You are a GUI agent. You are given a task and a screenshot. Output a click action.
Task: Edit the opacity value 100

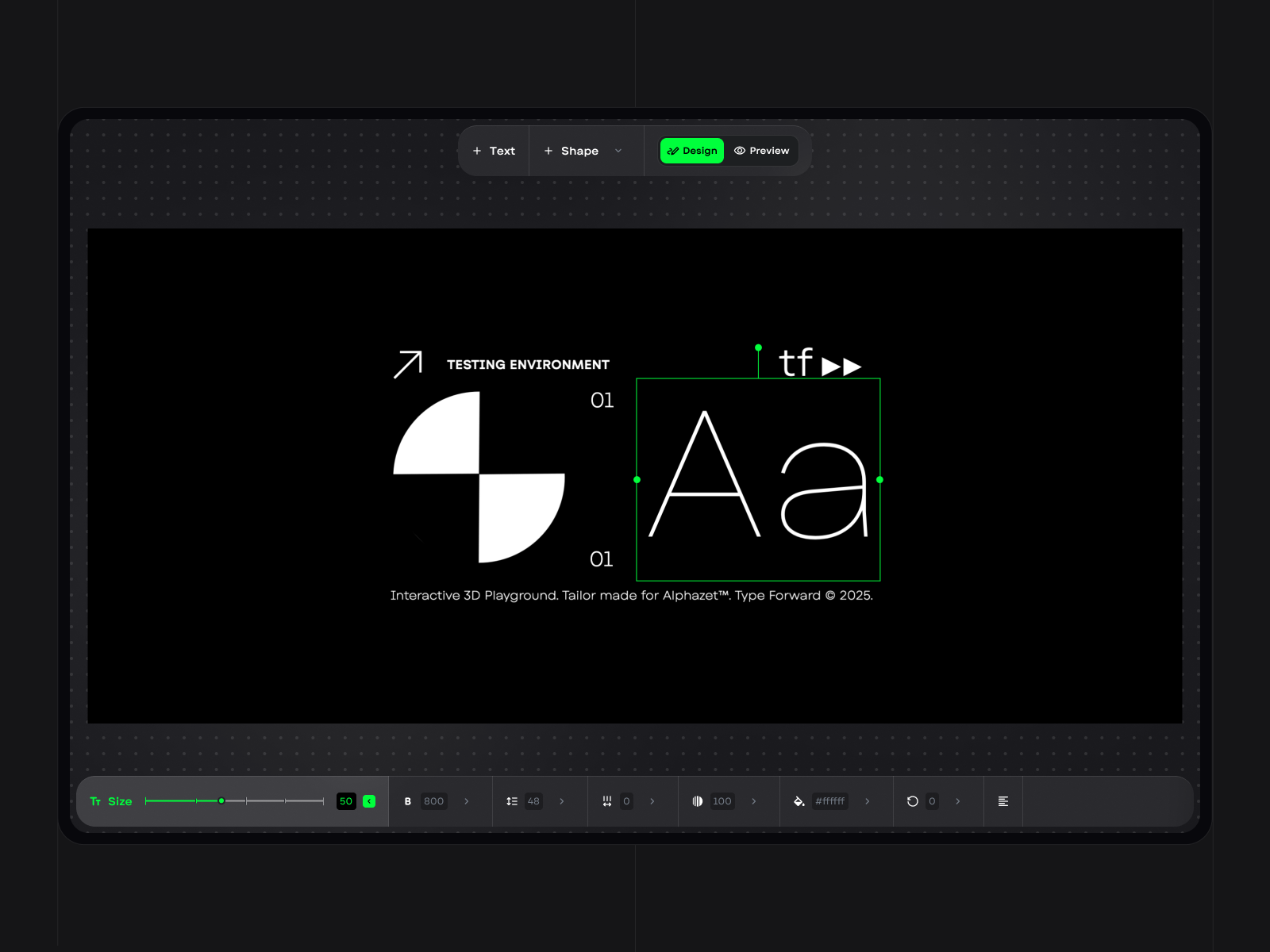[x=722, y=801]
